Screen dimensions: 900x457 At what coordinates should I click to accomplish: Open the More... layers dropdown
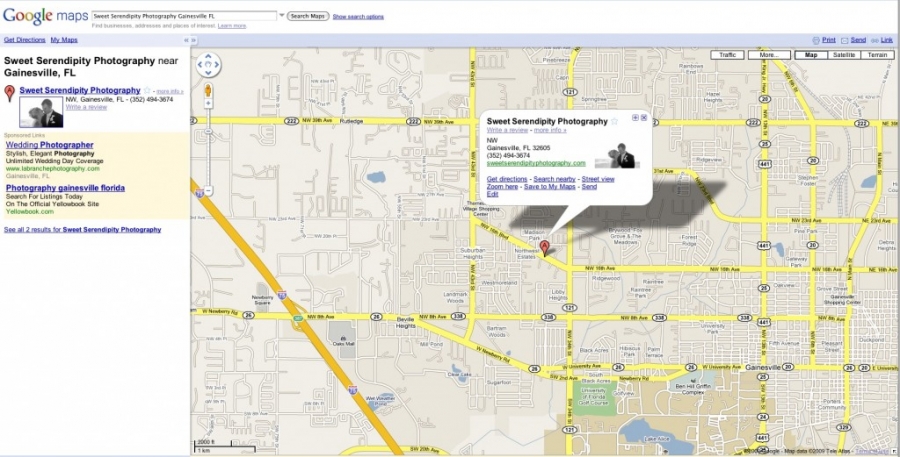click(x=769, y=55)
